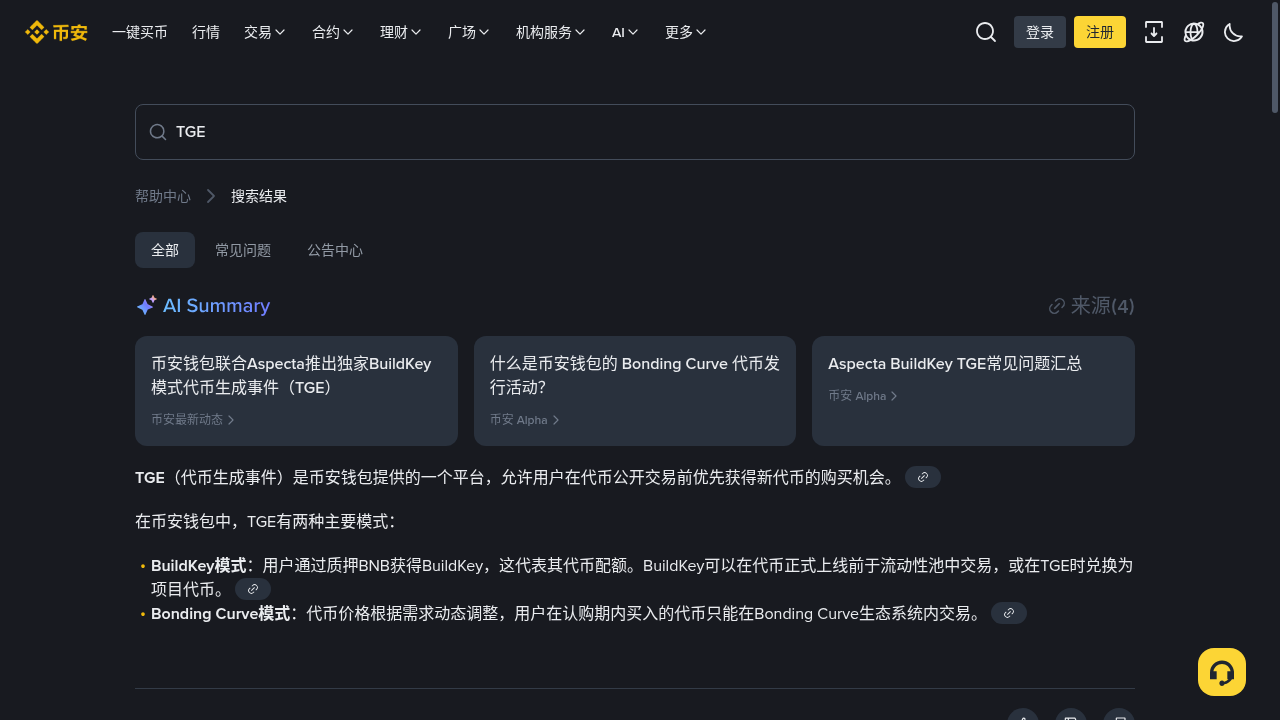The image size is (1280, 720).
Task: Click the Binance 币安 logo
Action: click(x=56, y=32)
